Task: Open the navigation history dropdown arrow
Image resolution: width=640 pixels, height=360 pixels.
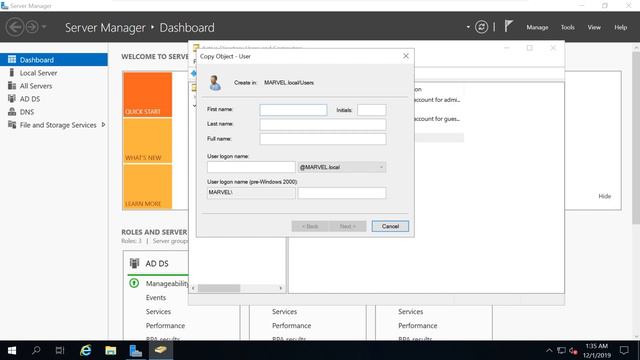Action: coord(44,27)
